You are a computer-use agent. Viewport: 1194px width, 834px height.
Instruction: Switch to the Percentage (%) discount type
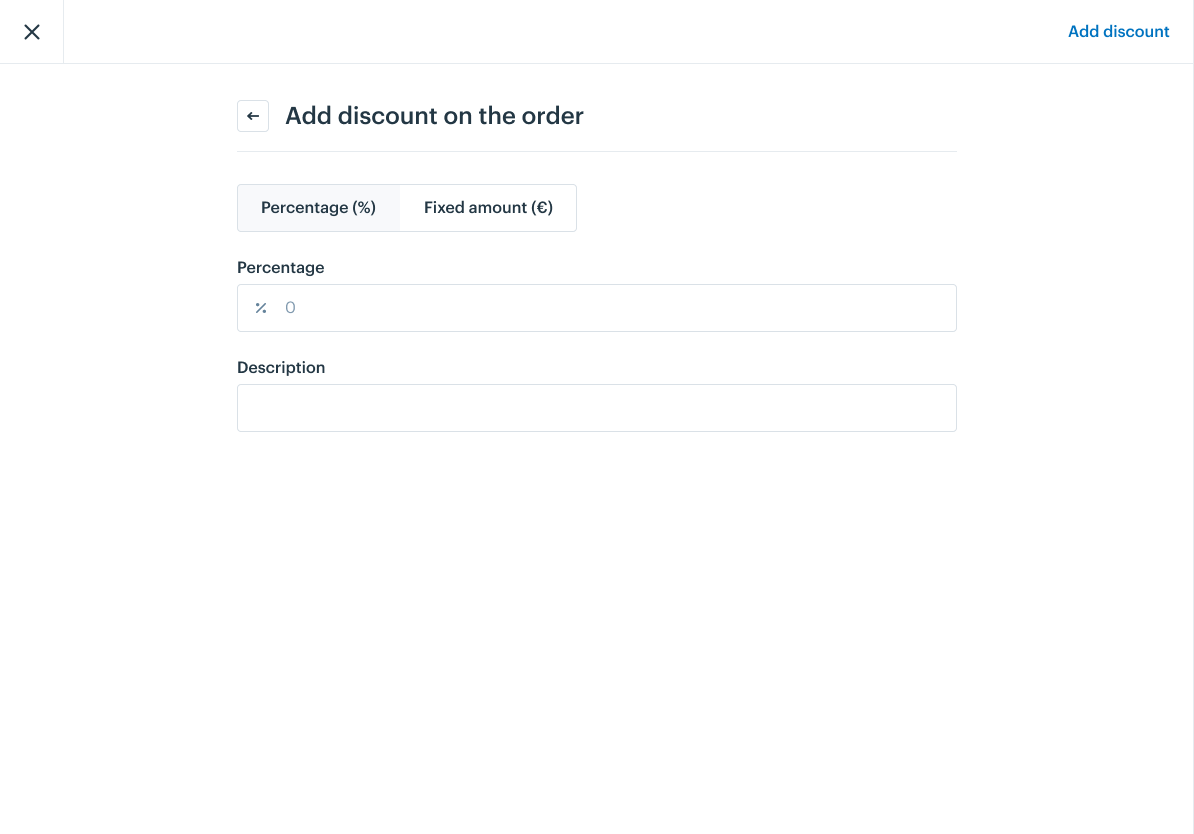(x=318, y=208)
